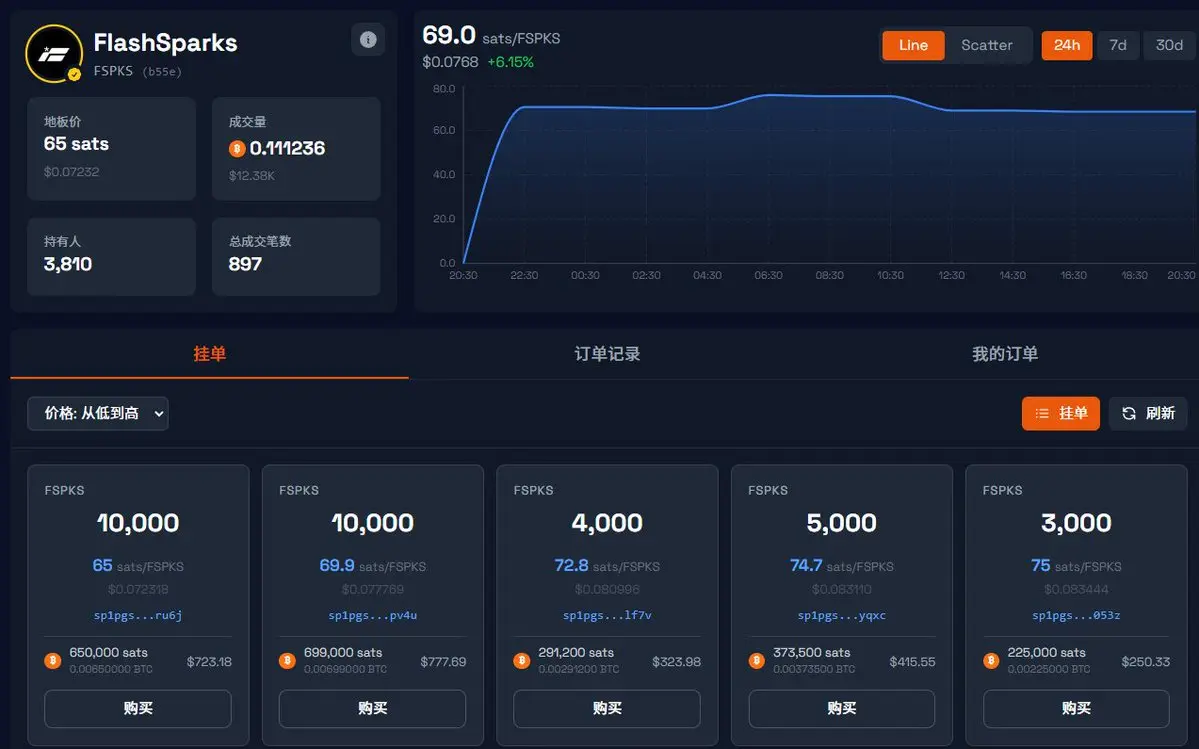The image size is (1199, 749).
Task: Click the 69.0 sats/FSPKS price heading
Action: [x=491, y=36]
